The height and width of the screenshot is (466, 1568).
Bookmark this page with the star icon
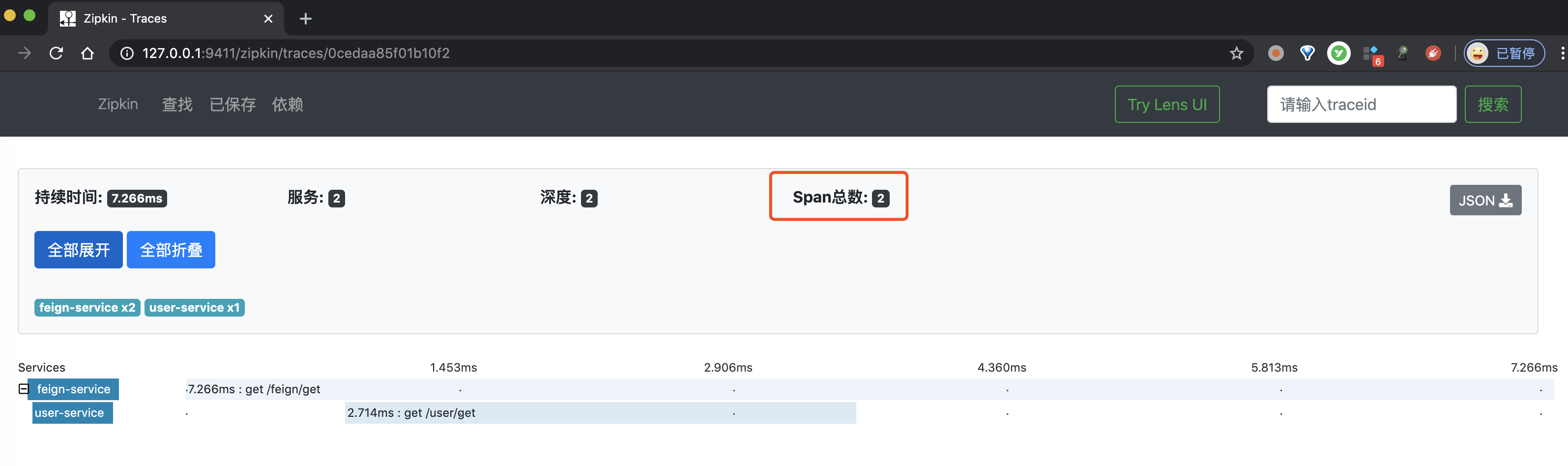point(1236,54)
